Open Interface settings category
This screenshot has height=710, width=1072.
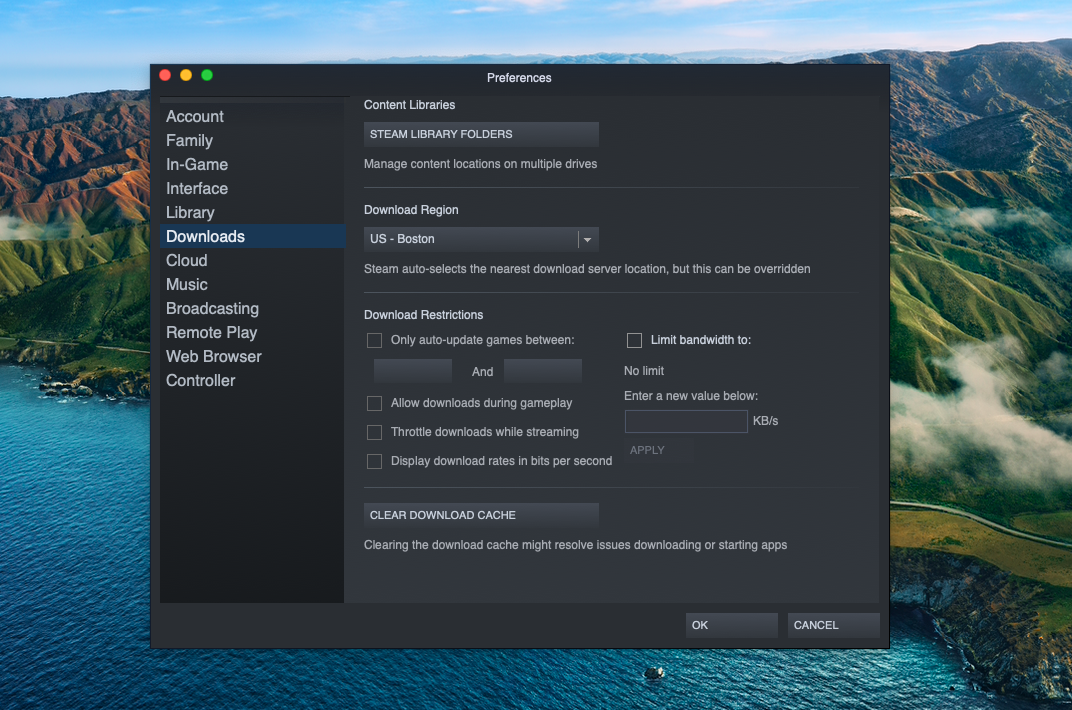click(197, 189)
